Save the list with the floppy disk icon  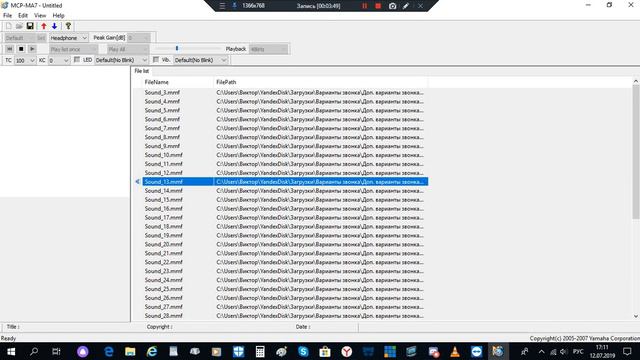[30, 26]
